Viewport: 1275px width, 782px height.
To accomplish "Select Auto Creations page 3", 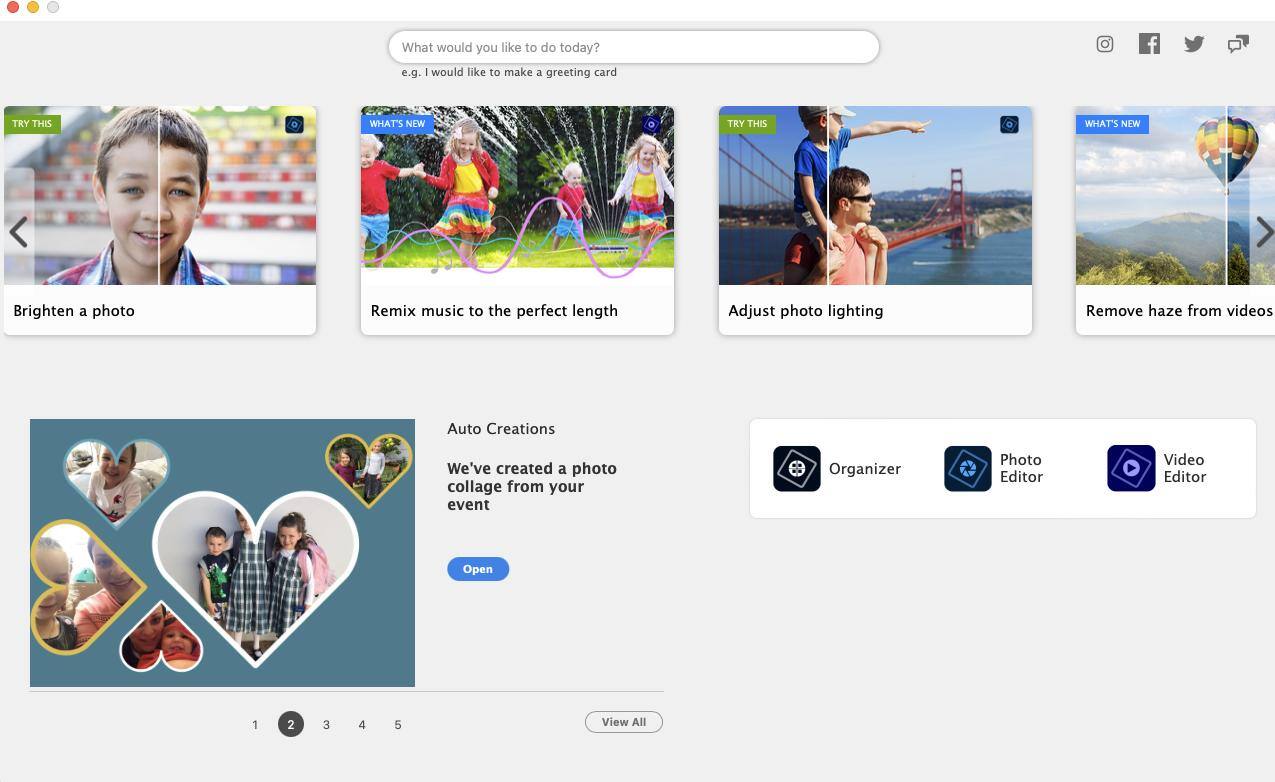I will pyautogui.click(x=326, y=725).
